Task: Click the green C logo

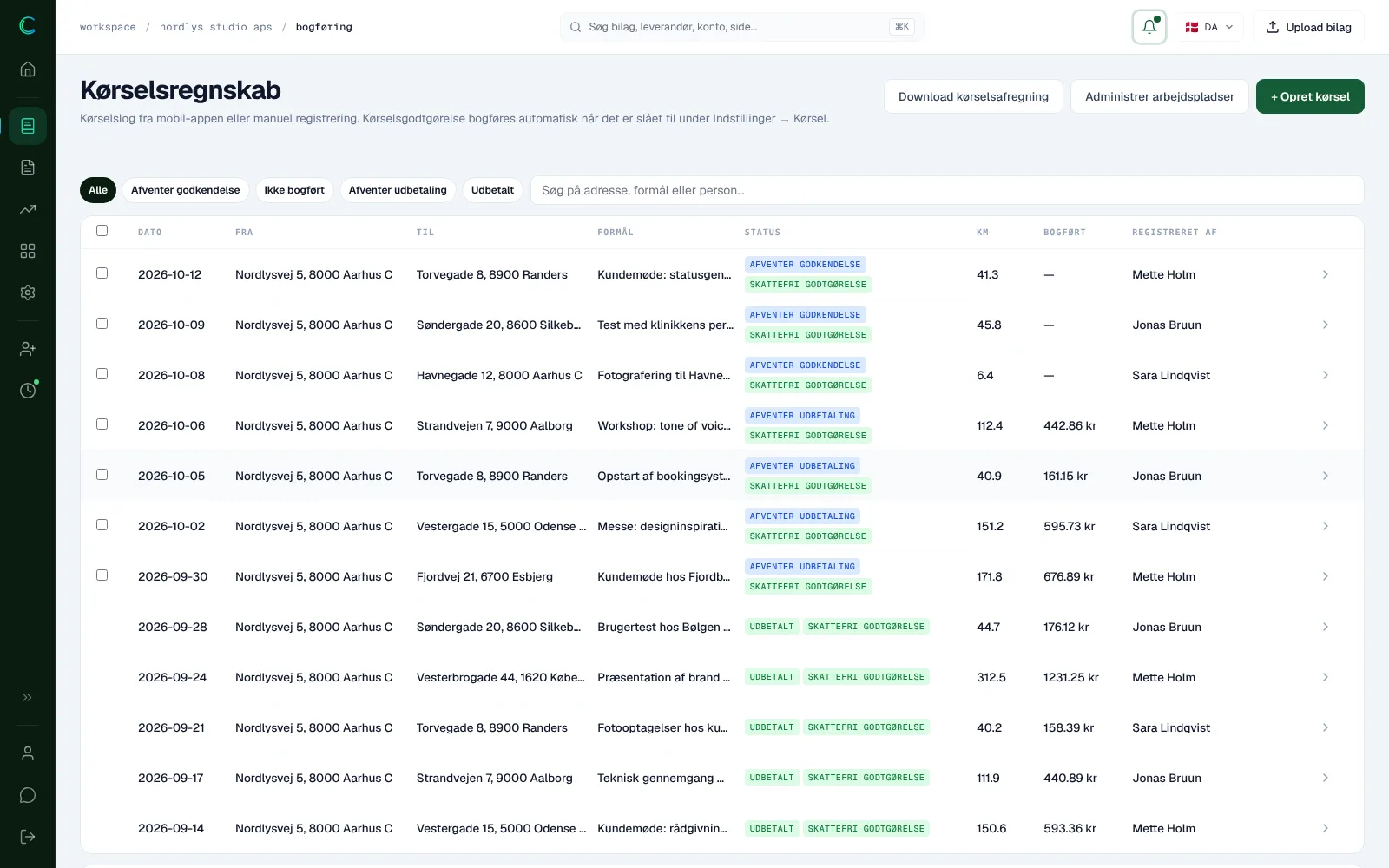Action: [x=28, y=26]
